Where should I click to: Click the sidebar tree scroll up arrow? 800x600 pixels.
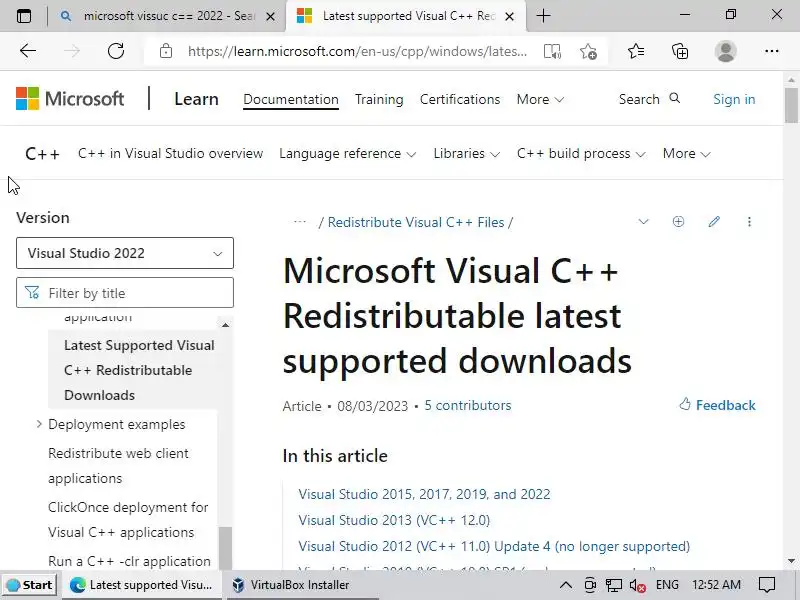[225, 324]
